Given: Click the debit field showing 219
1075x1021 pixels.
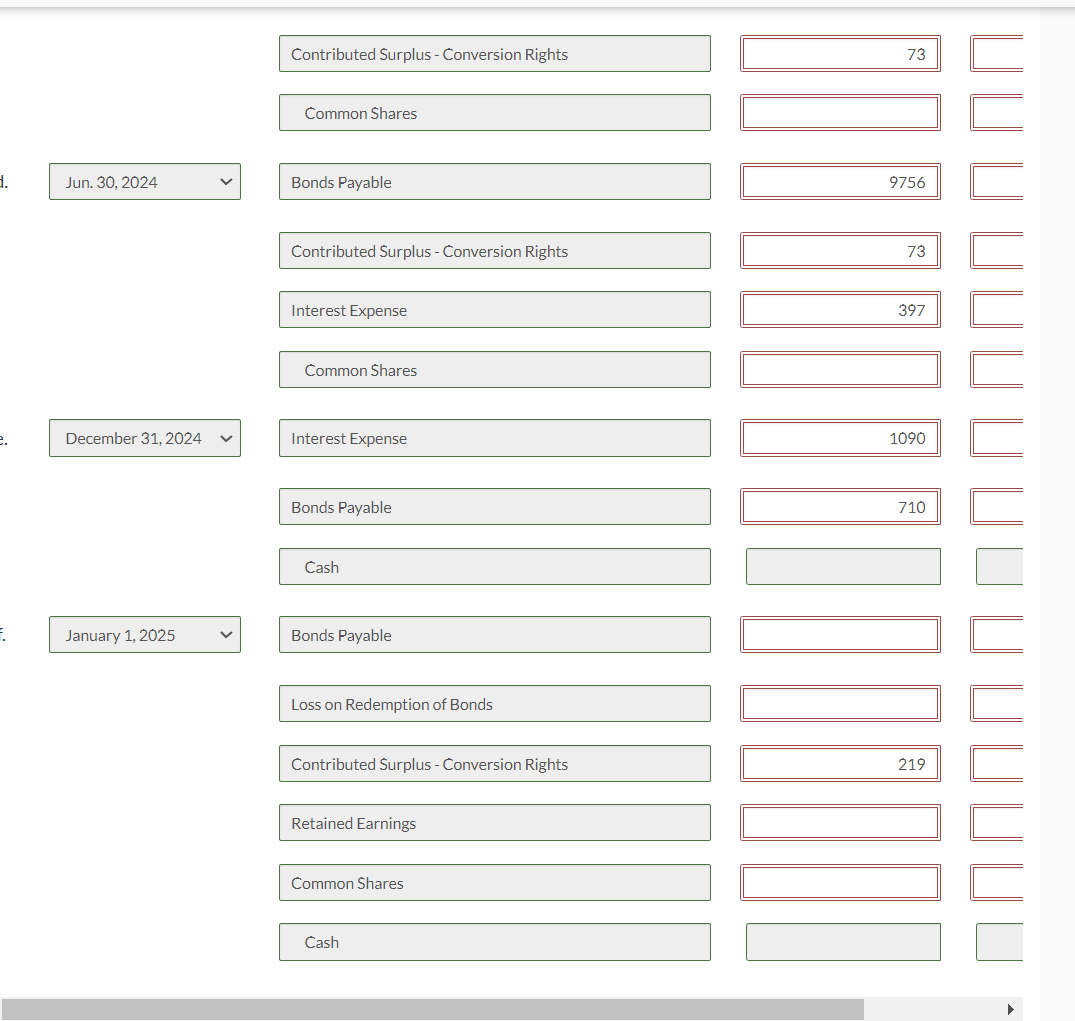Looking at the screenshot, I should click(840, 763).
